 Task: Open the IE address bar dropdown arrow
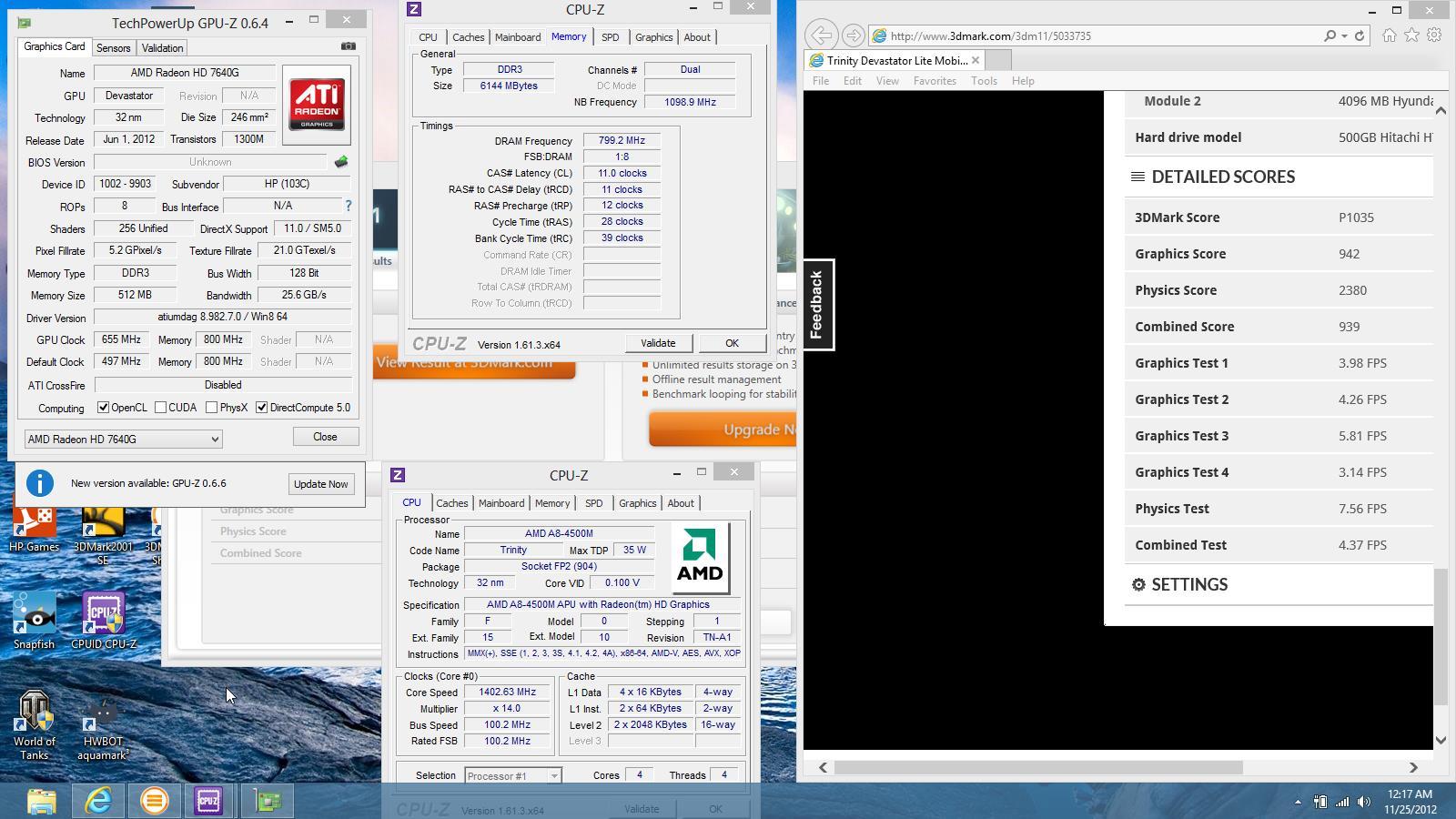click(x=1345, y=35)
